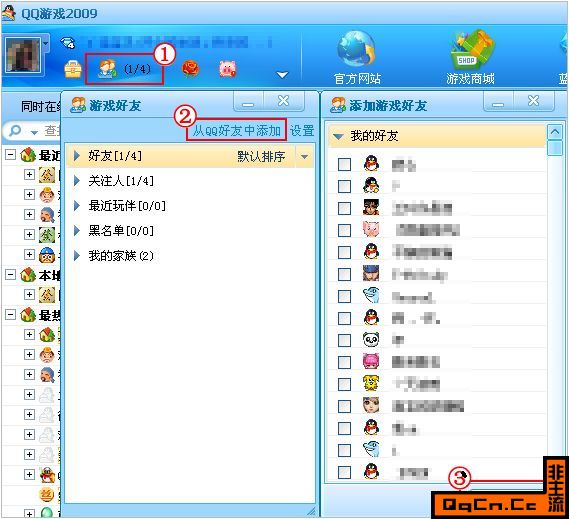Expand the 最近玩伴[0/0] group
The height and width of the screenshot is (519, 569).
(x=77, y=206)
